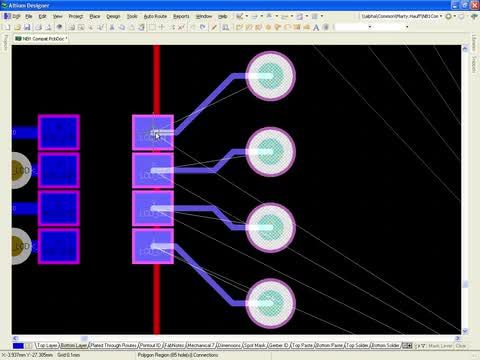Click the Place Via icon

(x=277, y=27)
